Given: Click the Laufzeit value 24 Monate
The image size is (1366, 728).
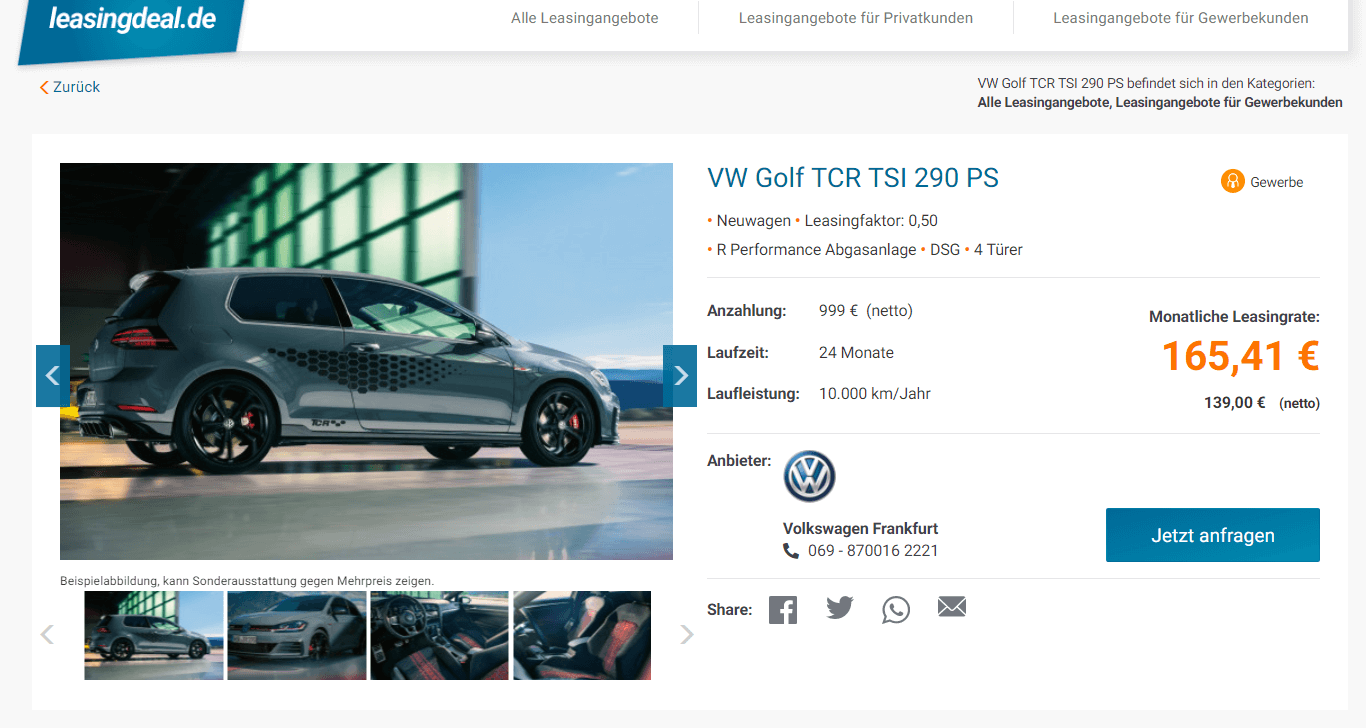Looking at the screenshot, I should [x=856, y=353].
